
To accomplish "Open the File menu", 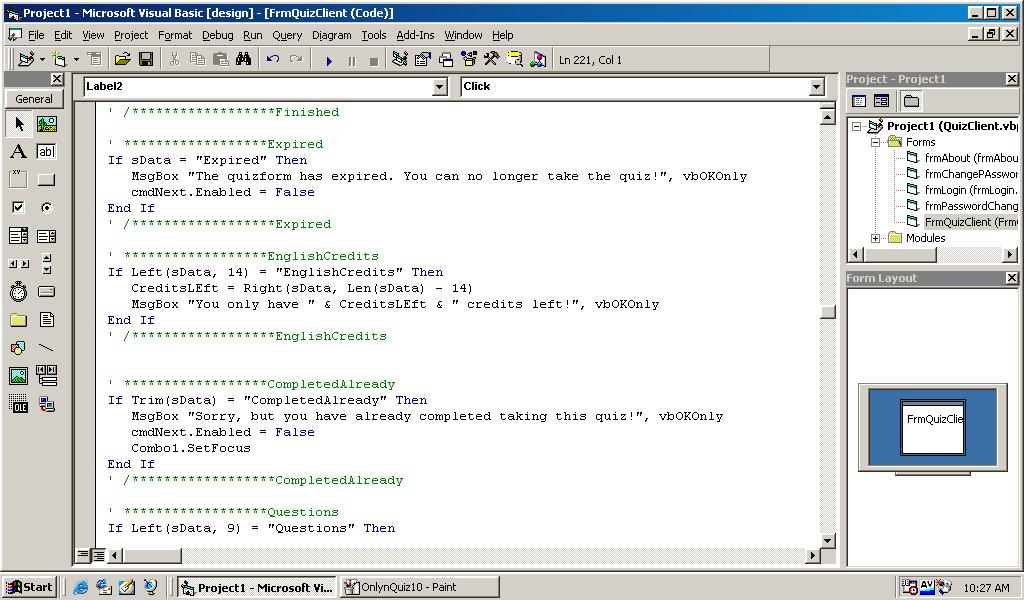I will pos(36,35).
